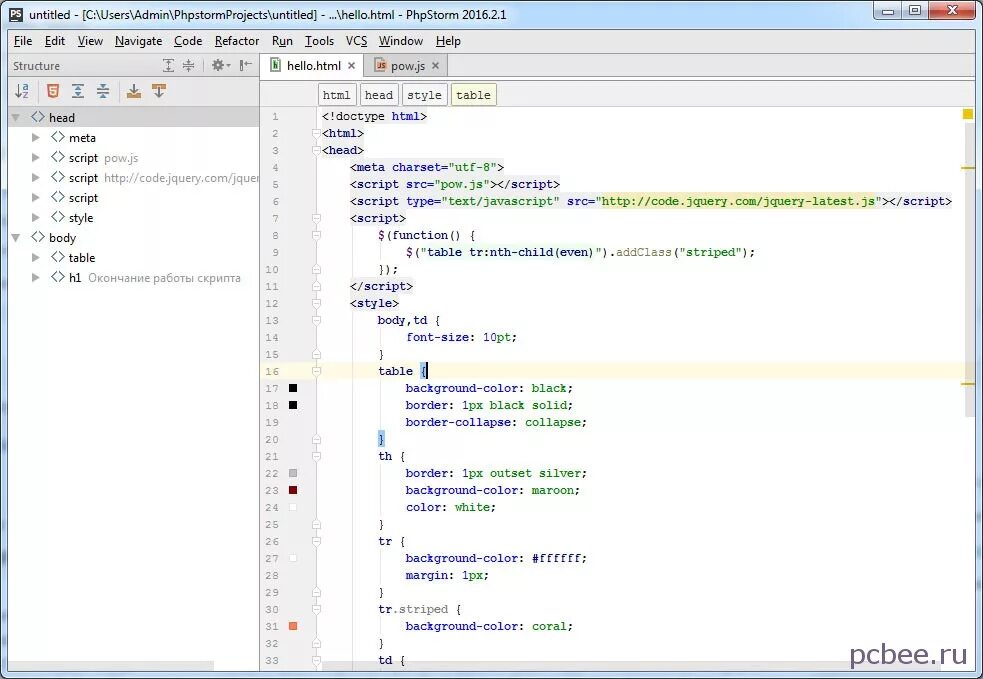Click the style breadcrumb button
The image size is (983, 679).
(x=424, y=95)
